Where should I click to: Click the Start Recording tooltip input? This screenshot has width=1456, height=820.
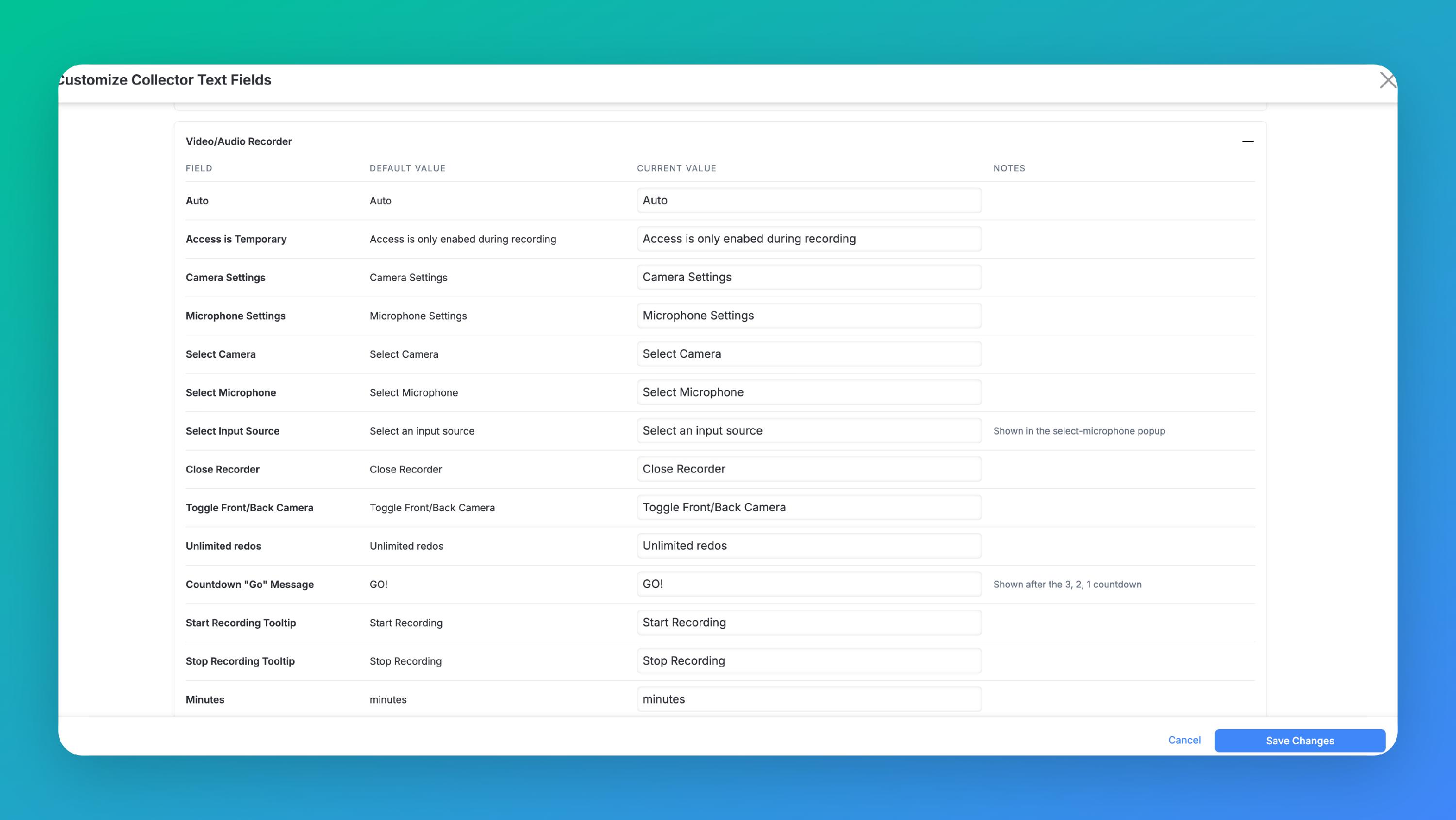pos(809,622)
